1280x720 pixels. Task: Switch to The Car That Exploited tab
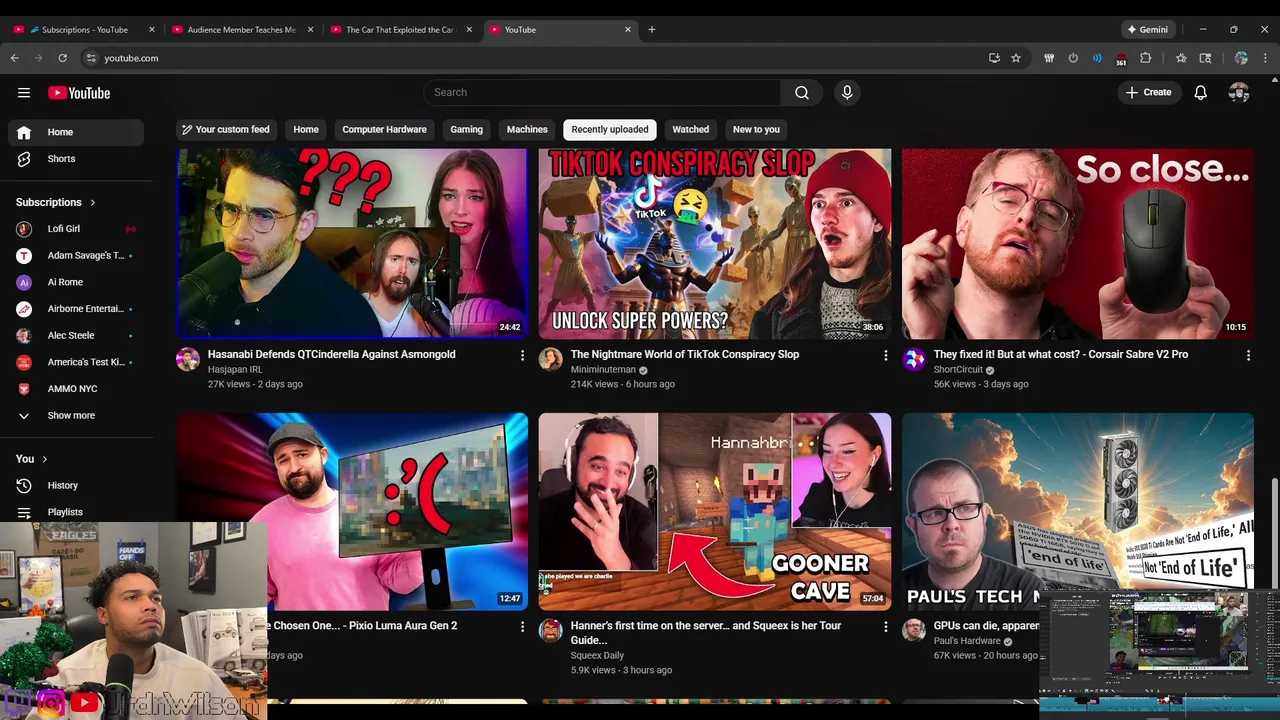tap(400, 30)
